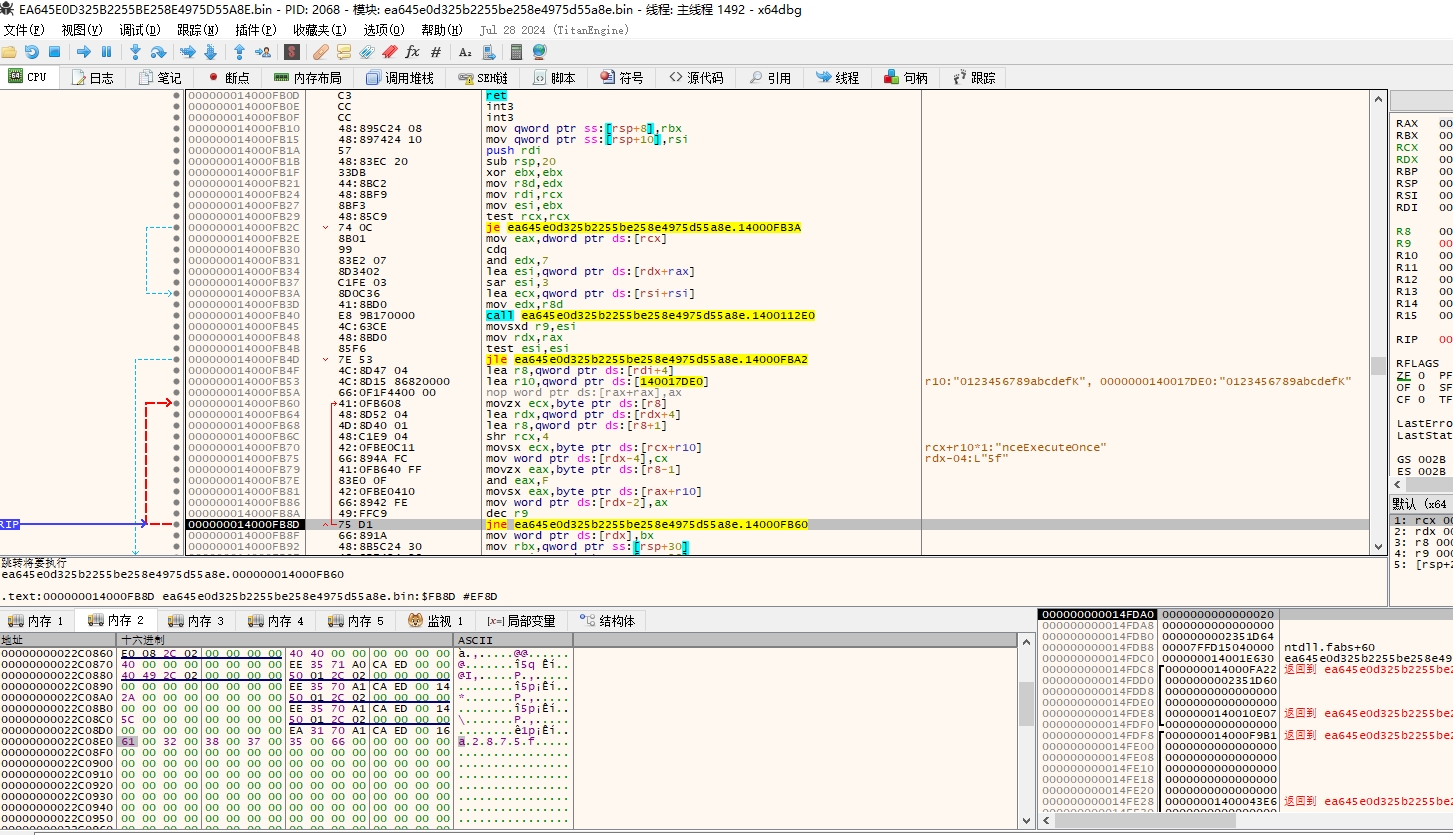
Task: Pause execution using the toolbar pause icon
Action: click(x=106, y=52)
